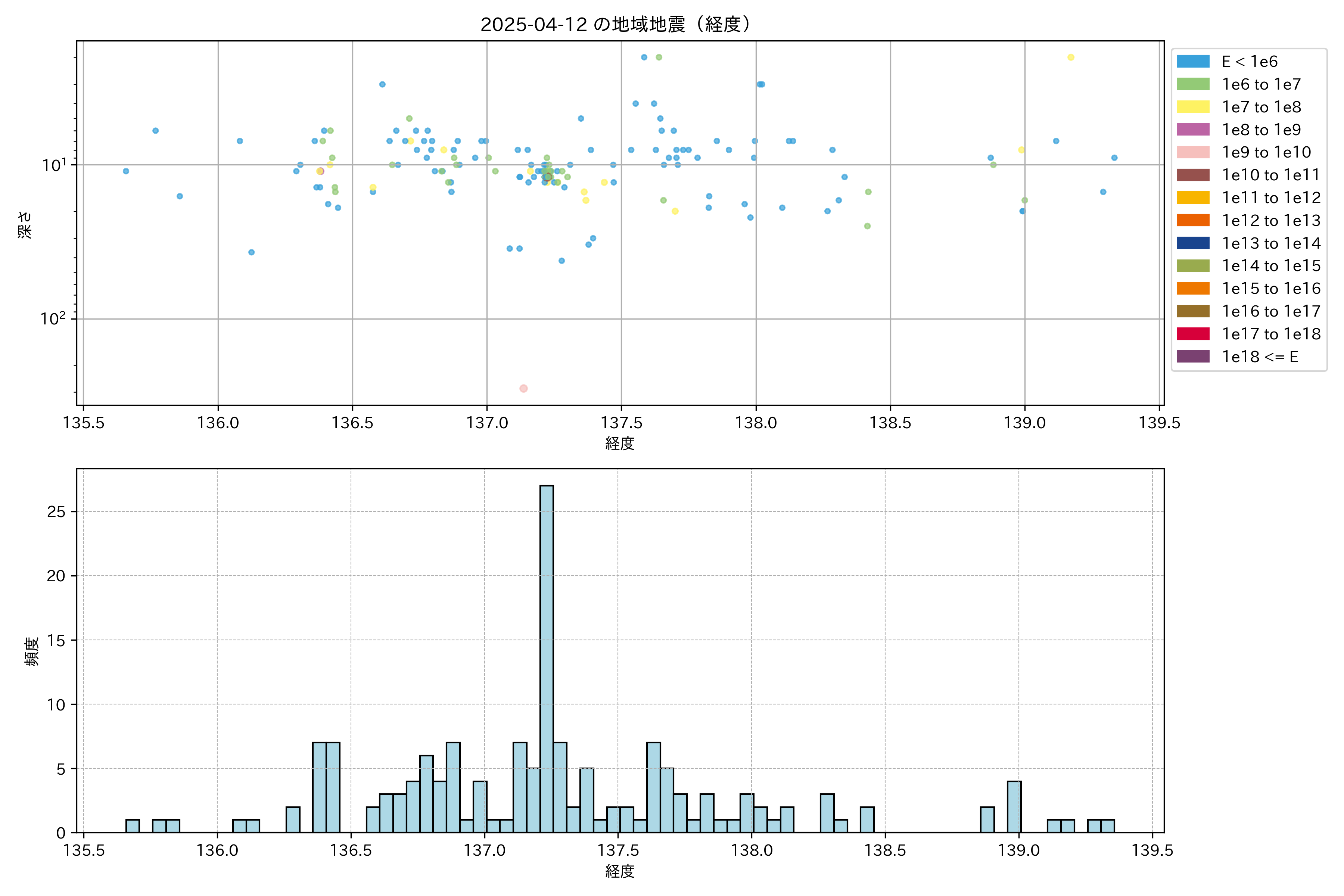Click the '138.5' tick on bottom histogram axis

[885, 850]
